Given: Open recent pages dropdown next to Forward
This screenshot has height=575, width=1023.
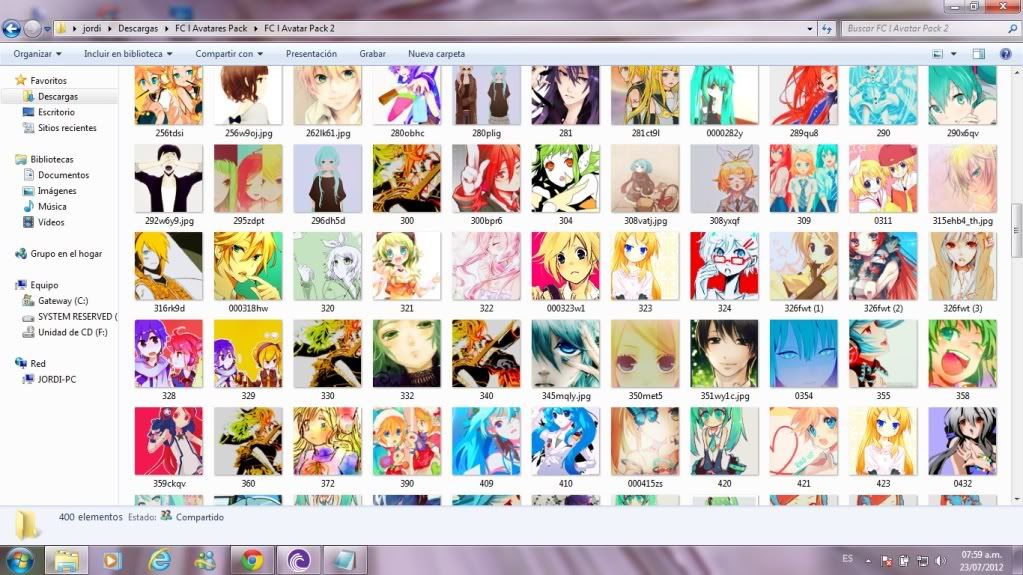Looking at the screenshot, I should pos(47,29).
